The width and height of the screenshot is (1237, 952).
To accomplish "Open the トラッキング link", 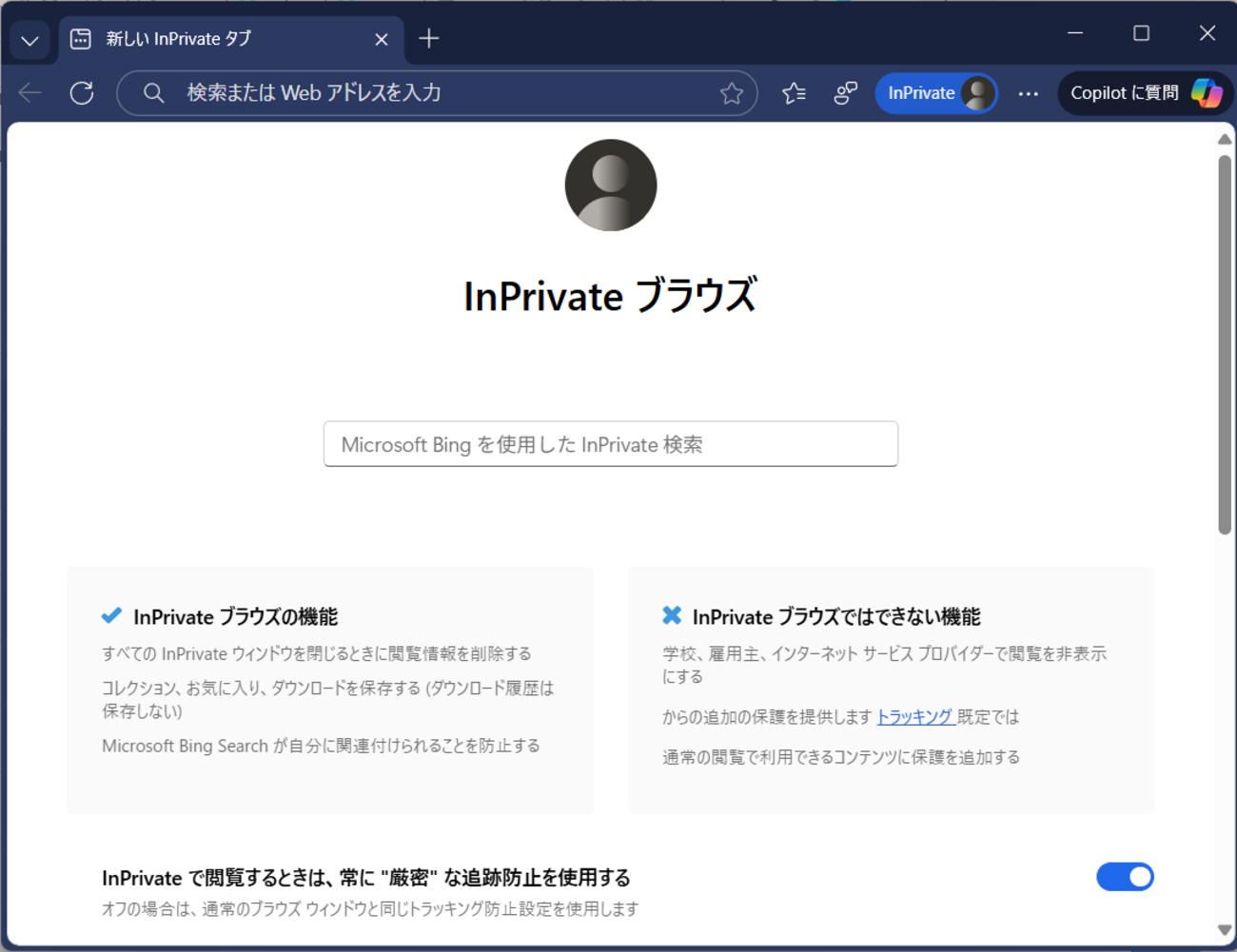I will (x=914, y=717).
